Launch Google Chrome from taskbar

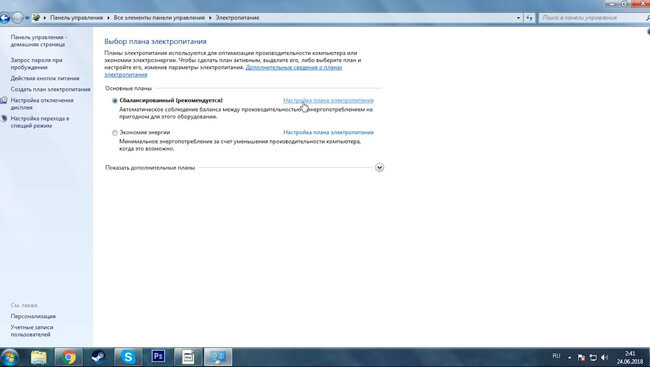click(x=69, y=357)
